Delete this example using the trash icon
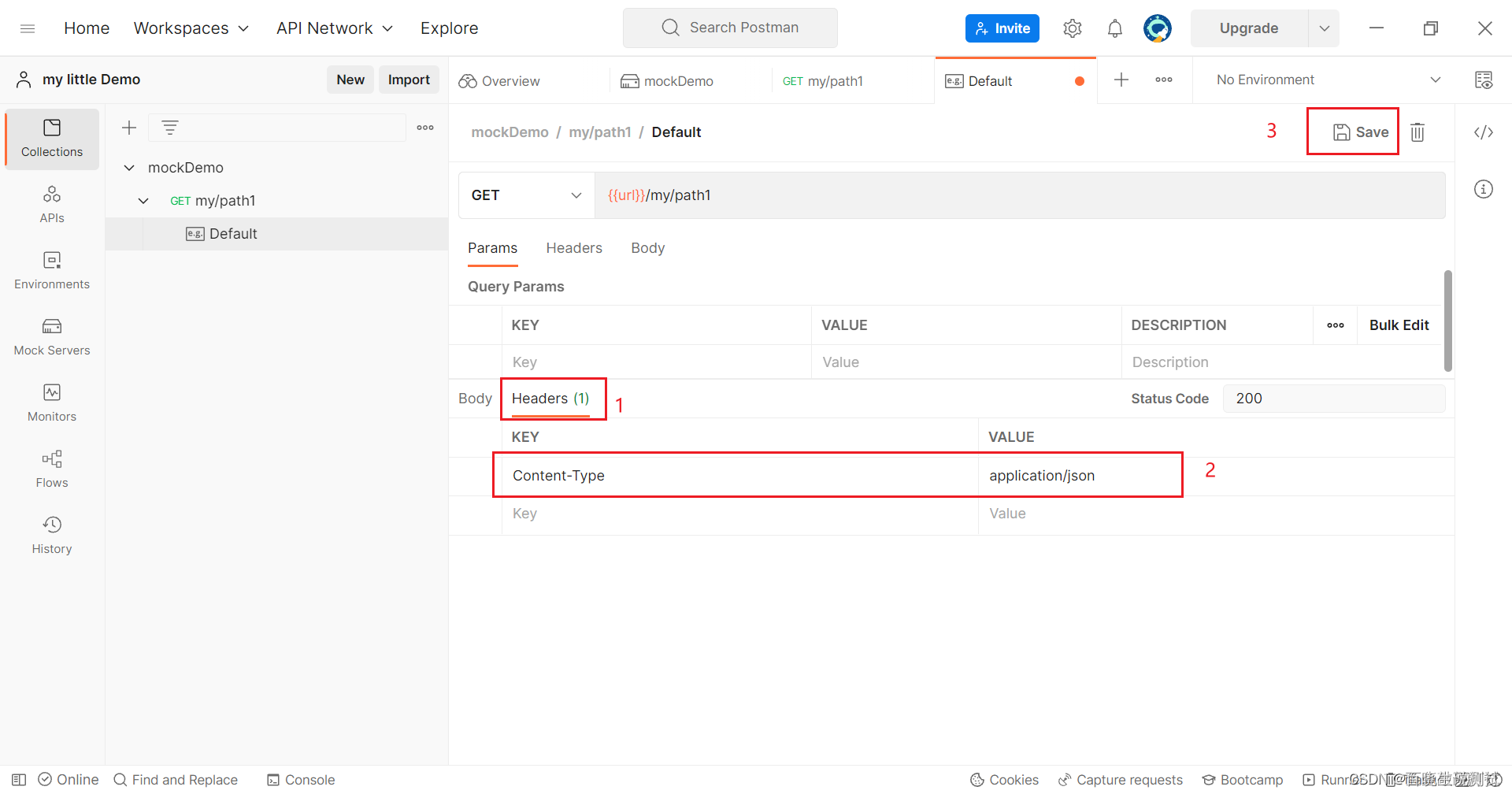 (1417, 132)
